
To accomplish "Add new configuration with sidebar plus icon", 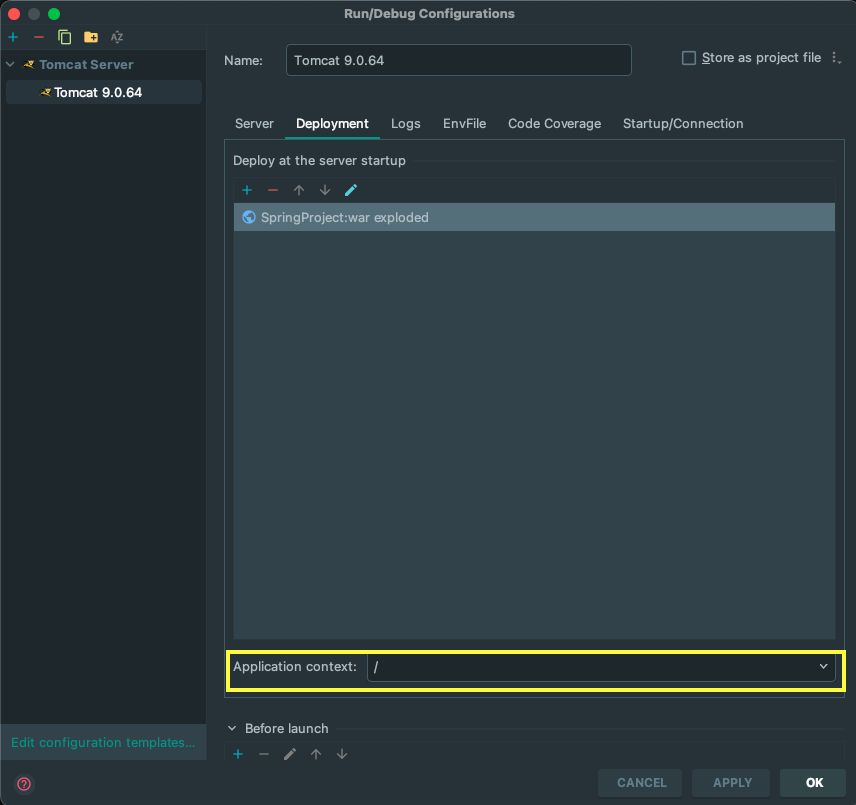I will [13, 37].
